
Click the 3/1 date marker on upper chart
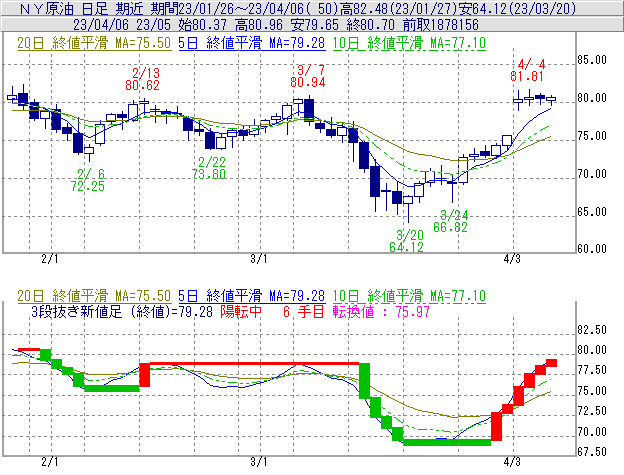(x=259, y=259)
